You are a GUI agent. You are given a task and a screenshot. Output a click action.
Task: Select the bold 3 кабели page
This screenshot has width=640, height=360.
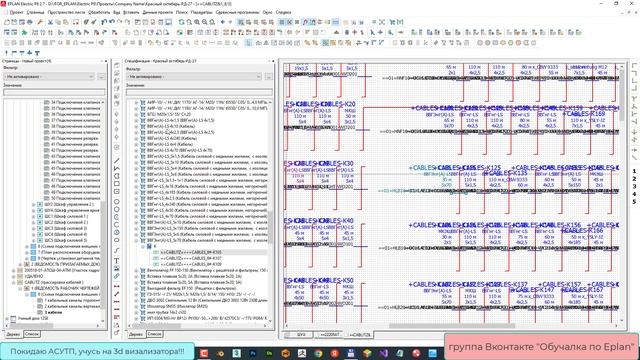point(53,312)
